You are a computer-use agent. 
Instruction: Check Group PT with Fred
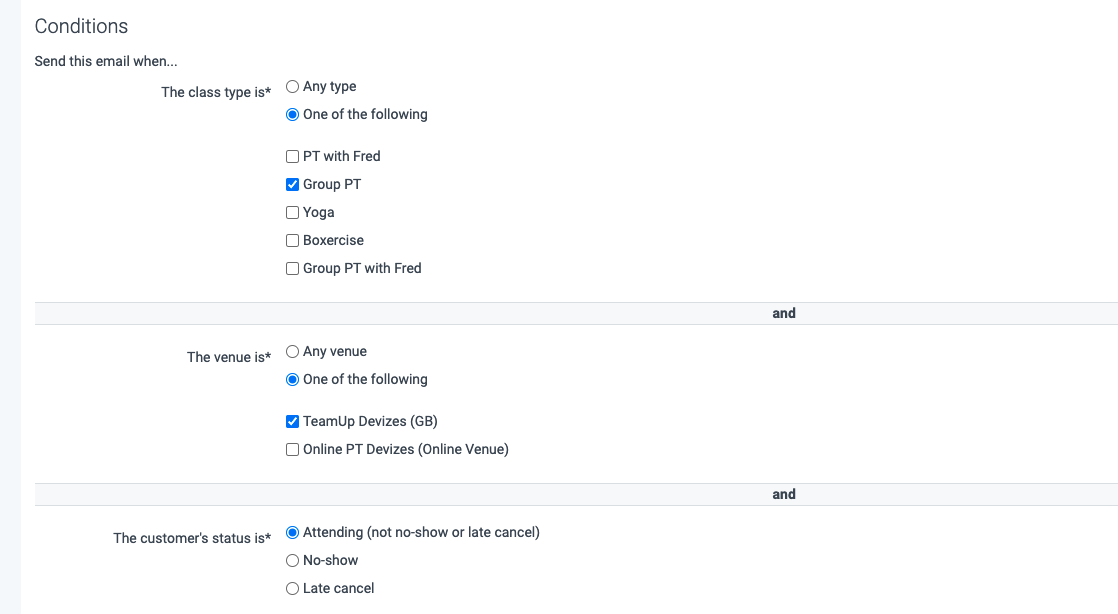292,268
